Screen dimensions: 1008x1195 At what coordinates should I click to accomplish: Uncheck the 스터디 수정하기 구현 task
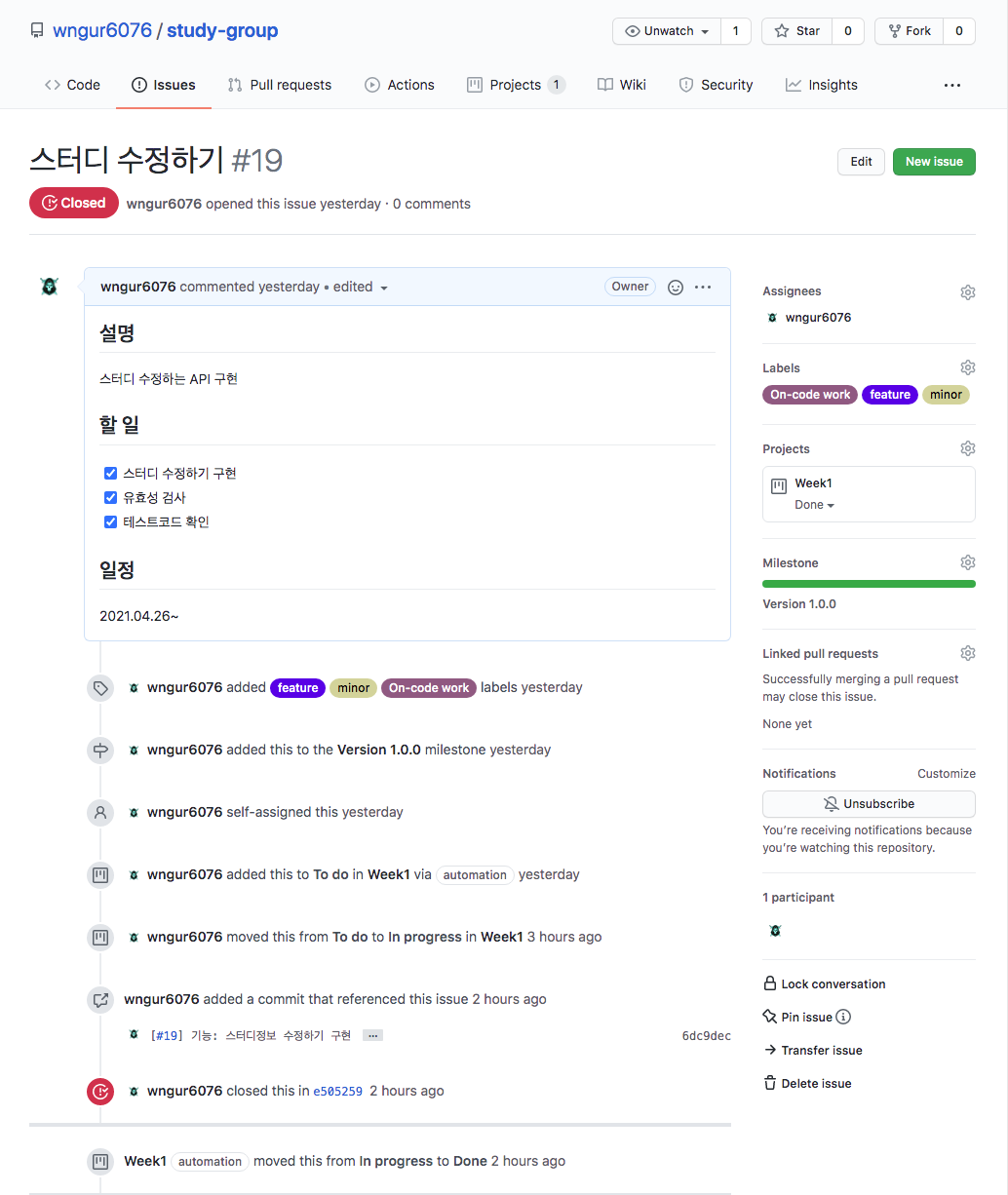click(110, 473)
